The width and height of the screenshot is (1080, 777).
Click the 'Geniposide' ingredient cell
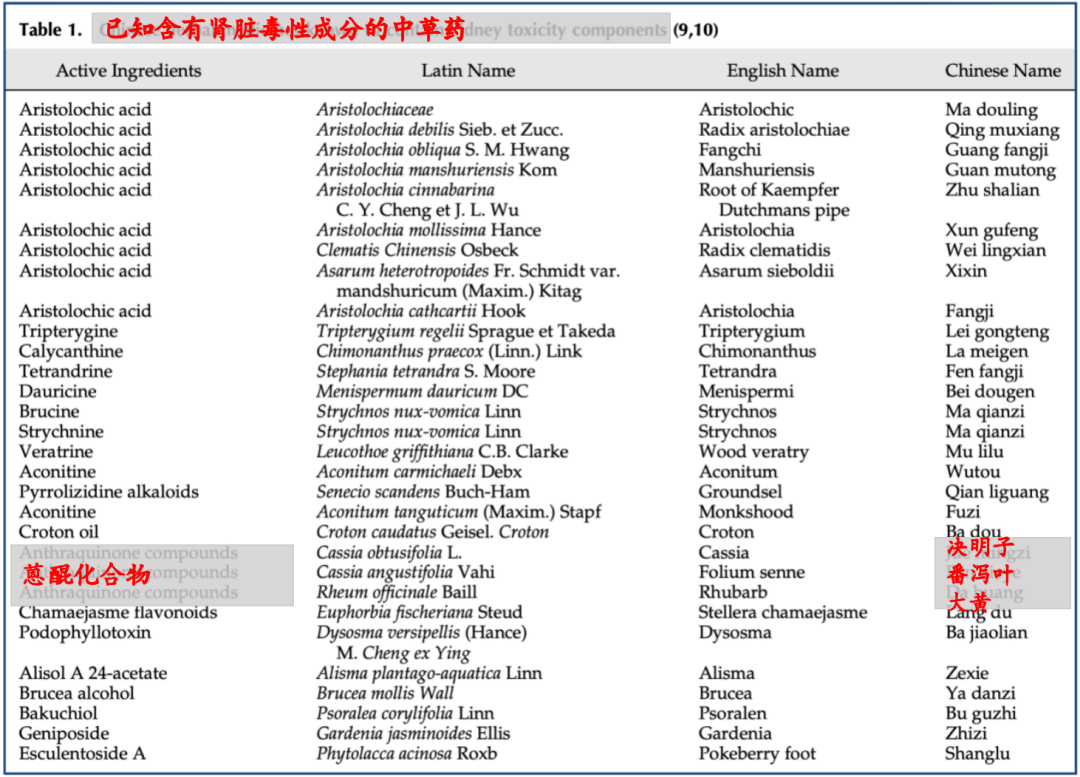click(64, 734)
